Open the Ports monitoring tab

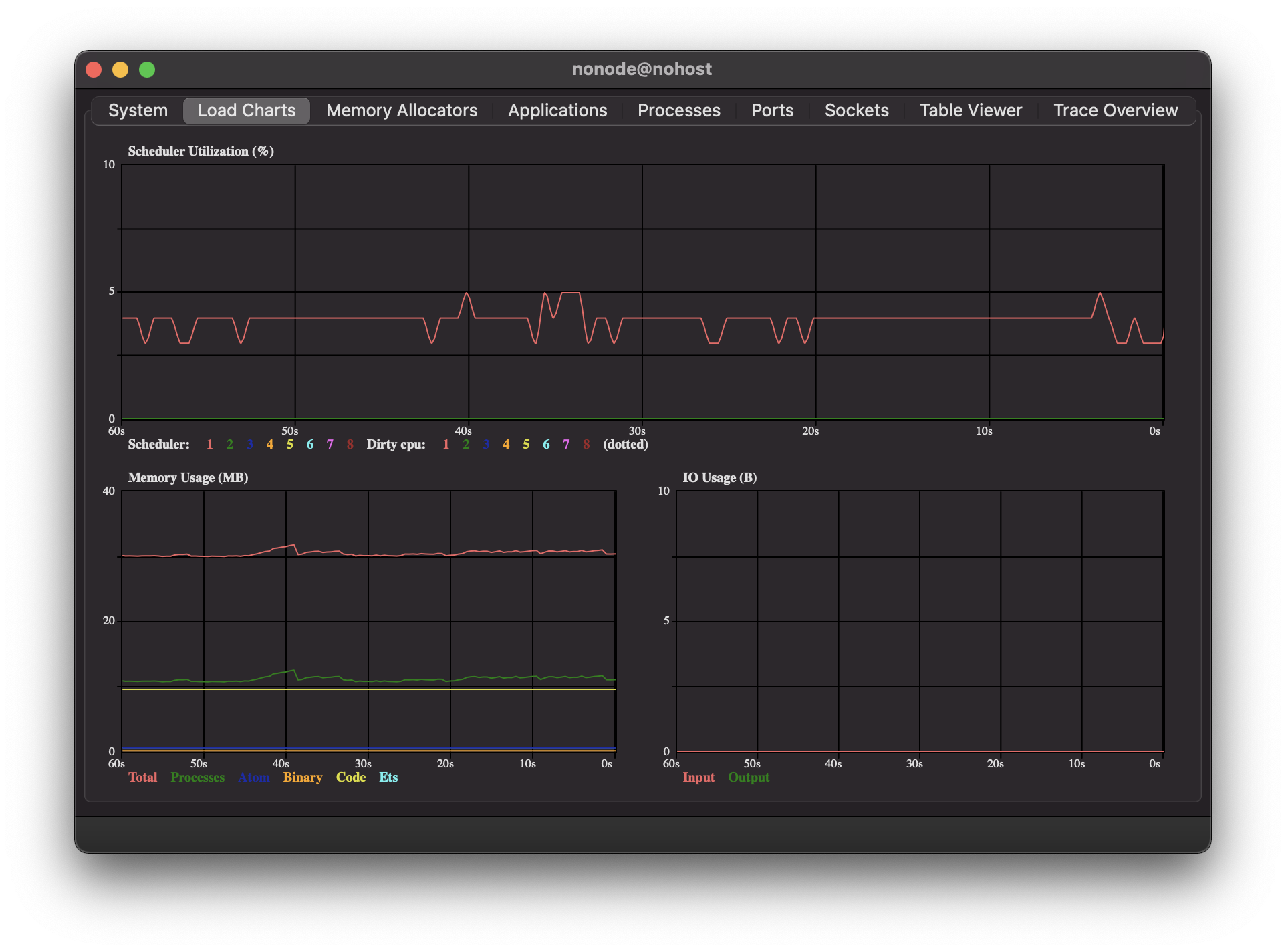[773, 111]
